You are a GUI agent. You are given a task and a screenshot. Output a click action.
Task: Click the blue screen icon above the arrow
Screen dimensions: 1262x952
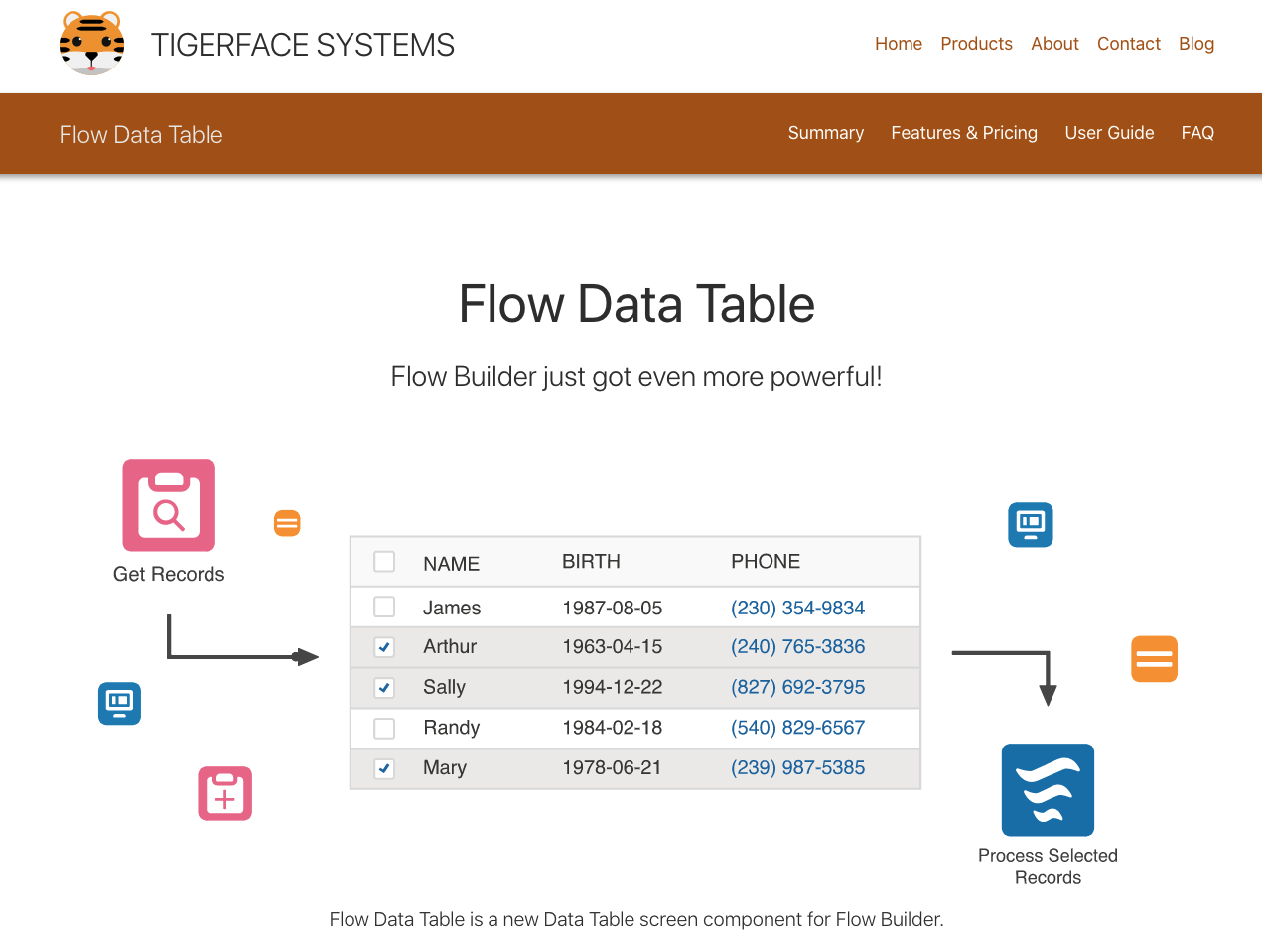[x=1030, y=524]
